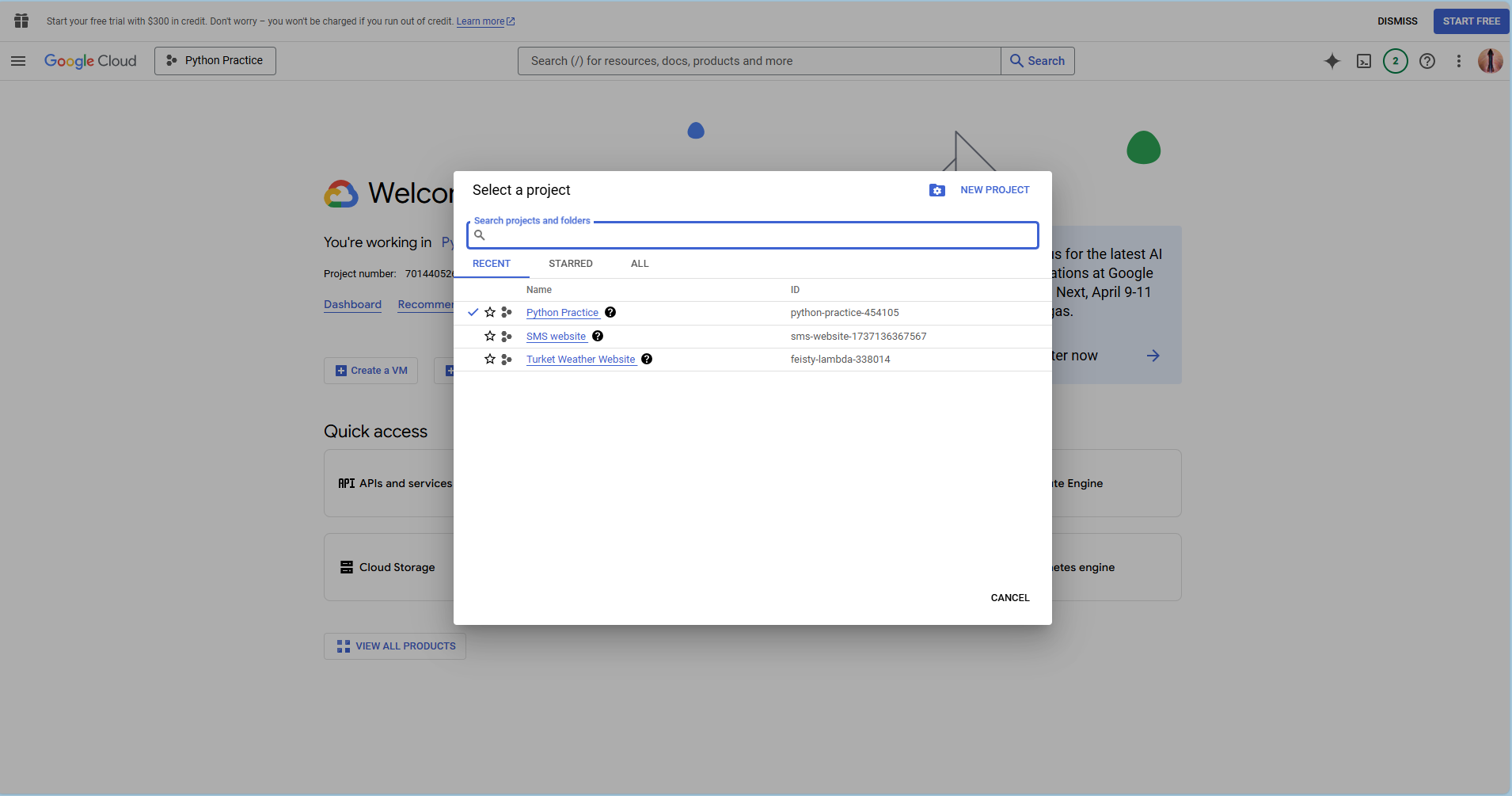Click the feisty-lambda-338014 ID text
Screen dimensions: 1512x796
[x=840, y=360]
